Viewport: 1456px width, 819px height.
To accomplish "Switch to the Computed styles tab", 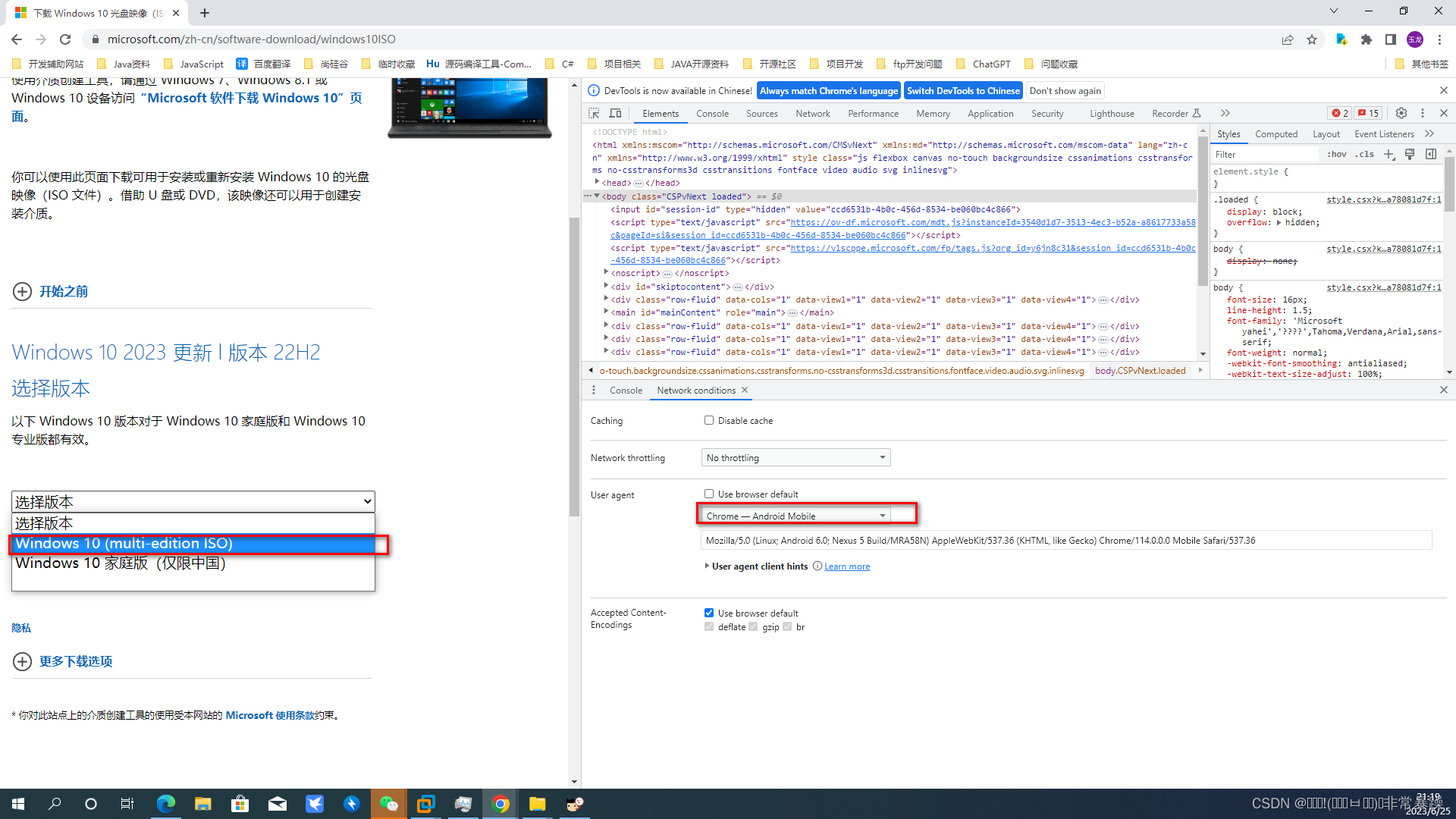I will pyautogui.click(x=1276, y=134).
